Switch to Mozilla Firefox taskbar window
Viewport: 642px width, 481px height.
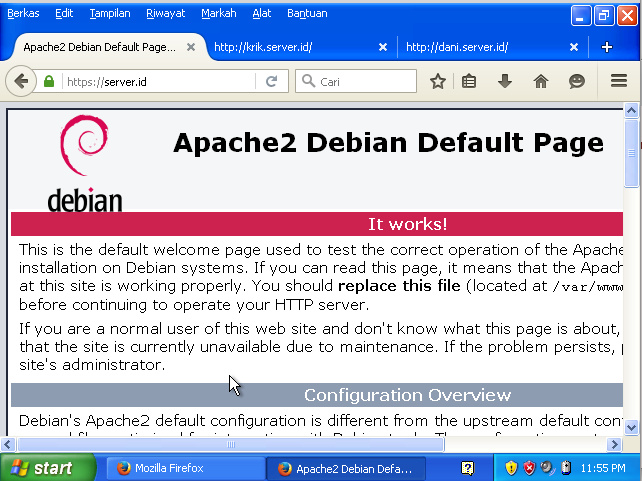(185, 468)
